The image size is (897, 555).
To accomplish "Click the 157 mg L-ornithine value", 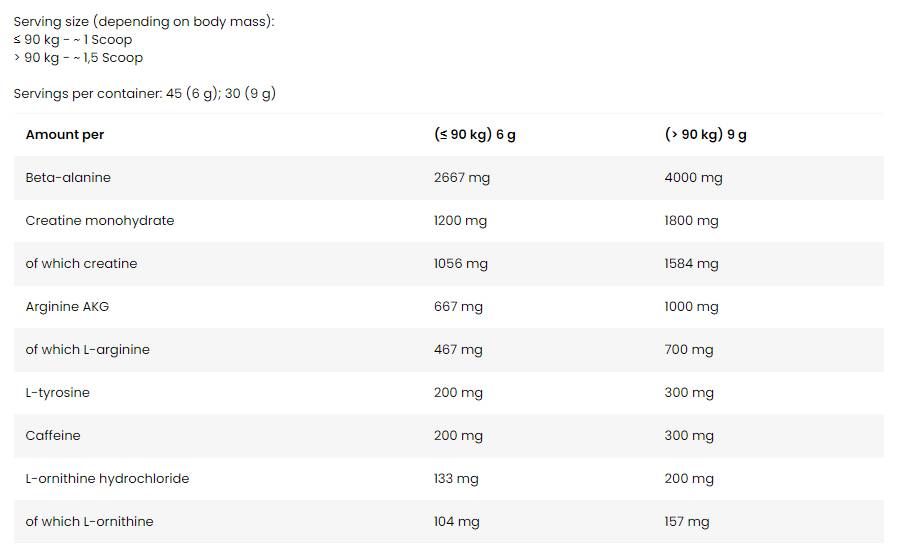I will (687, 522).
